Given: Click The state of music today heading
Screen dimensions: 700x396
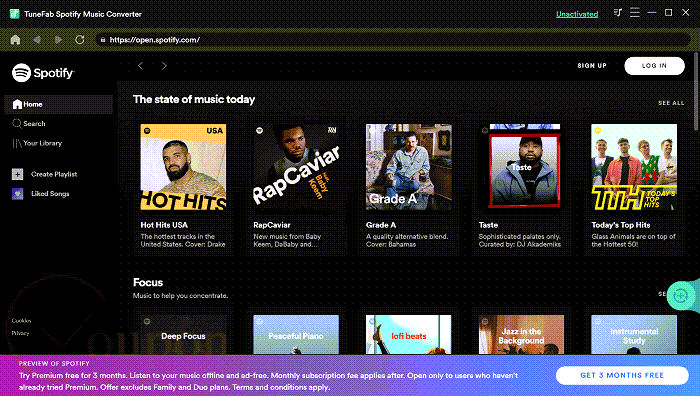Looking at the screenshot, I should pos(194,100).
